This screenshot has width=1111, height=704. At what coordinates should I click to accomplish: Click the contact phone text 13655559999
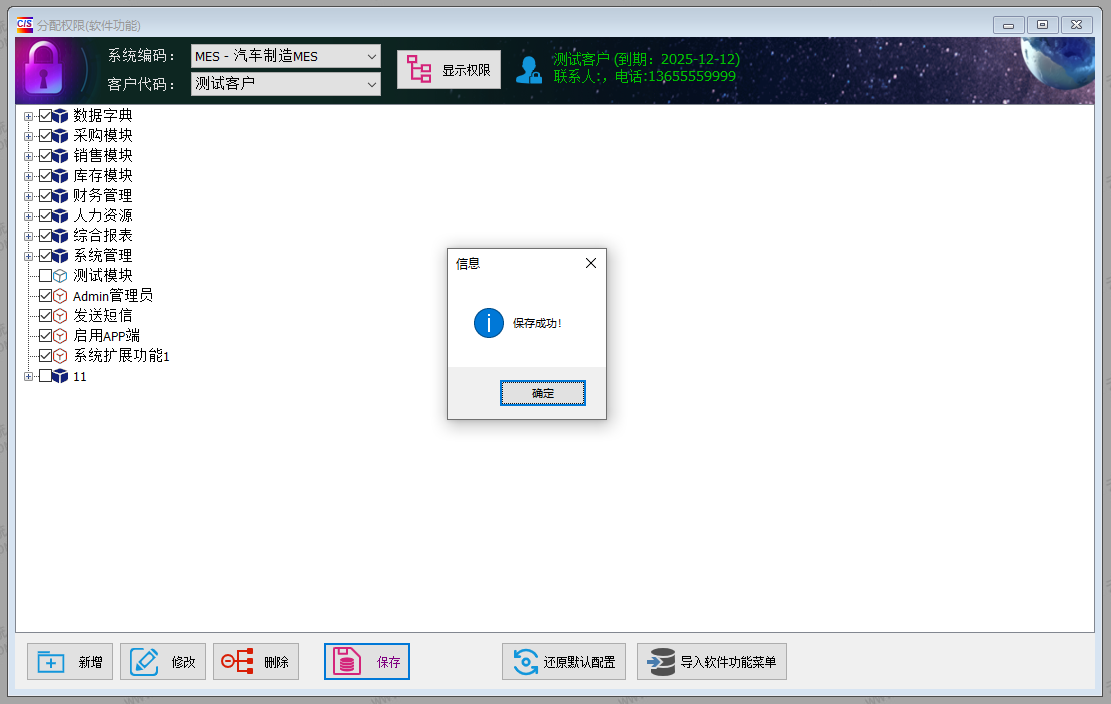(692, 76)
